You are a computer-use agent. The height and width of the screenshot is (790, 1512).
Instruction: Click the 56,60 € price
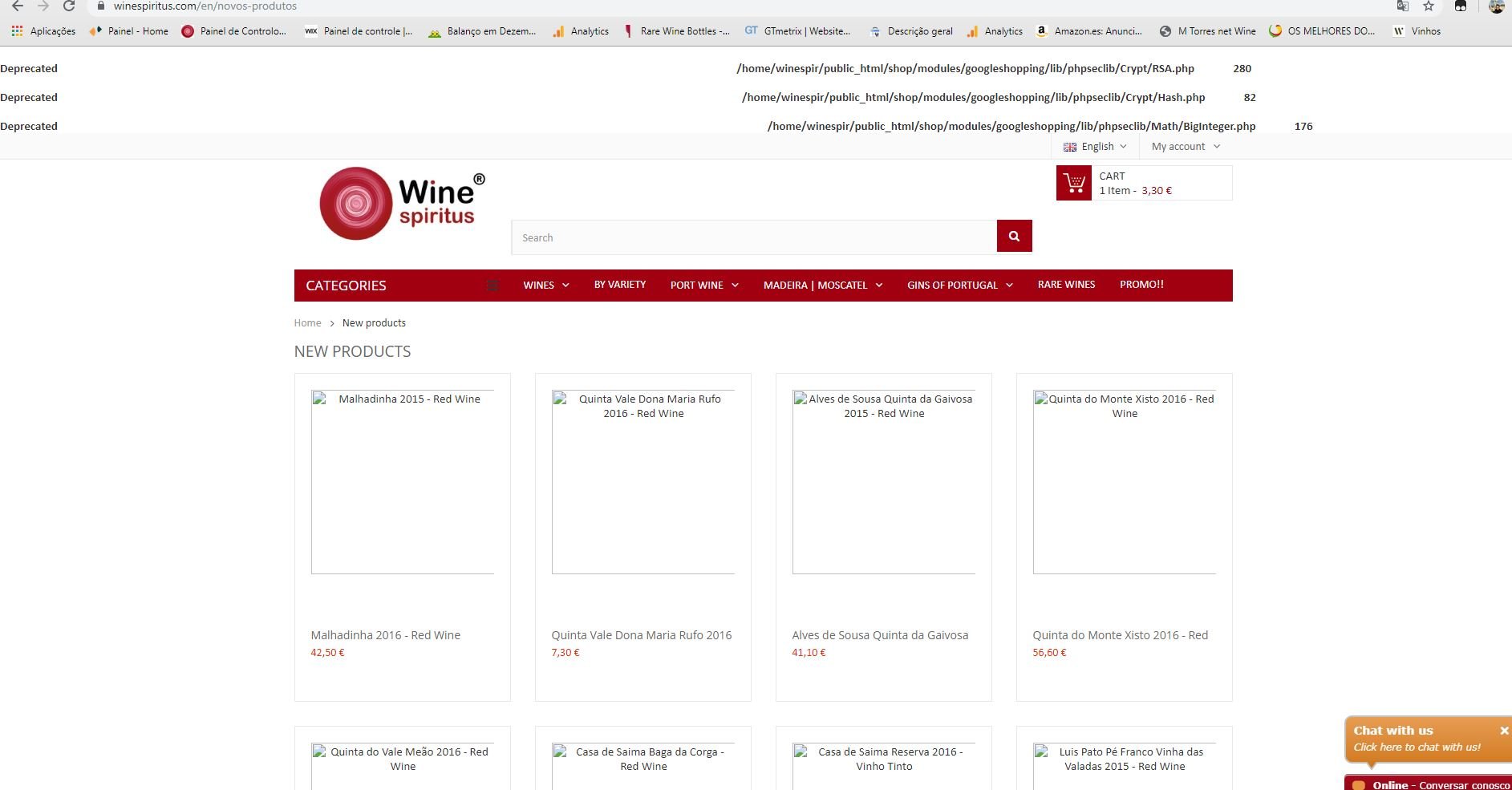[1049, 653]
